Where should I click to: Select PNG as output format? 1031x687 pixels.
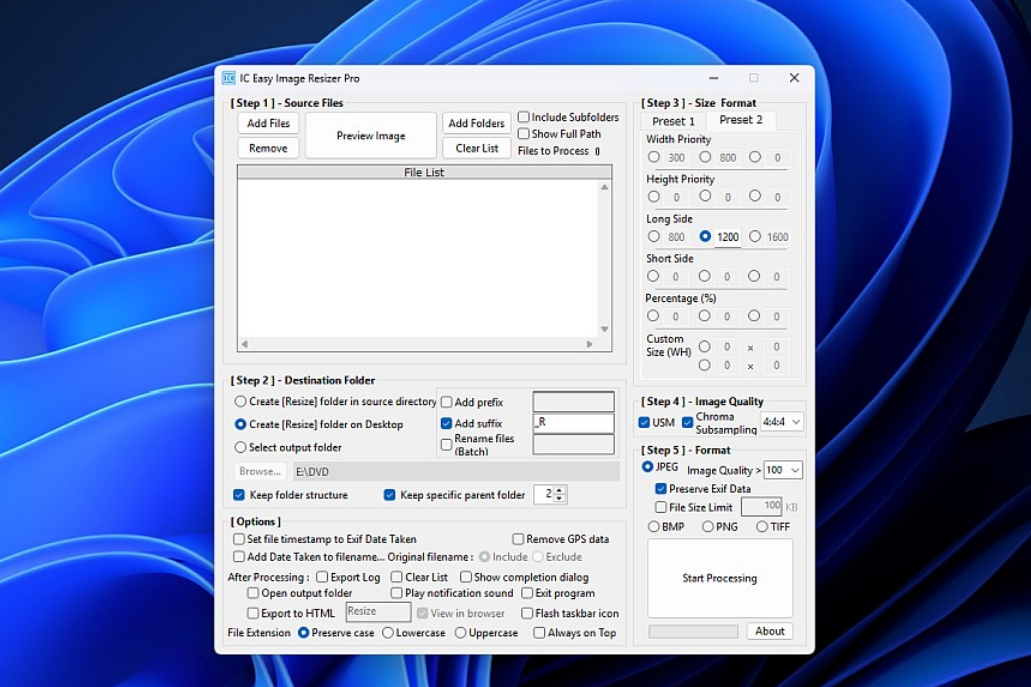pyautogui.click(x=709, y=527)
